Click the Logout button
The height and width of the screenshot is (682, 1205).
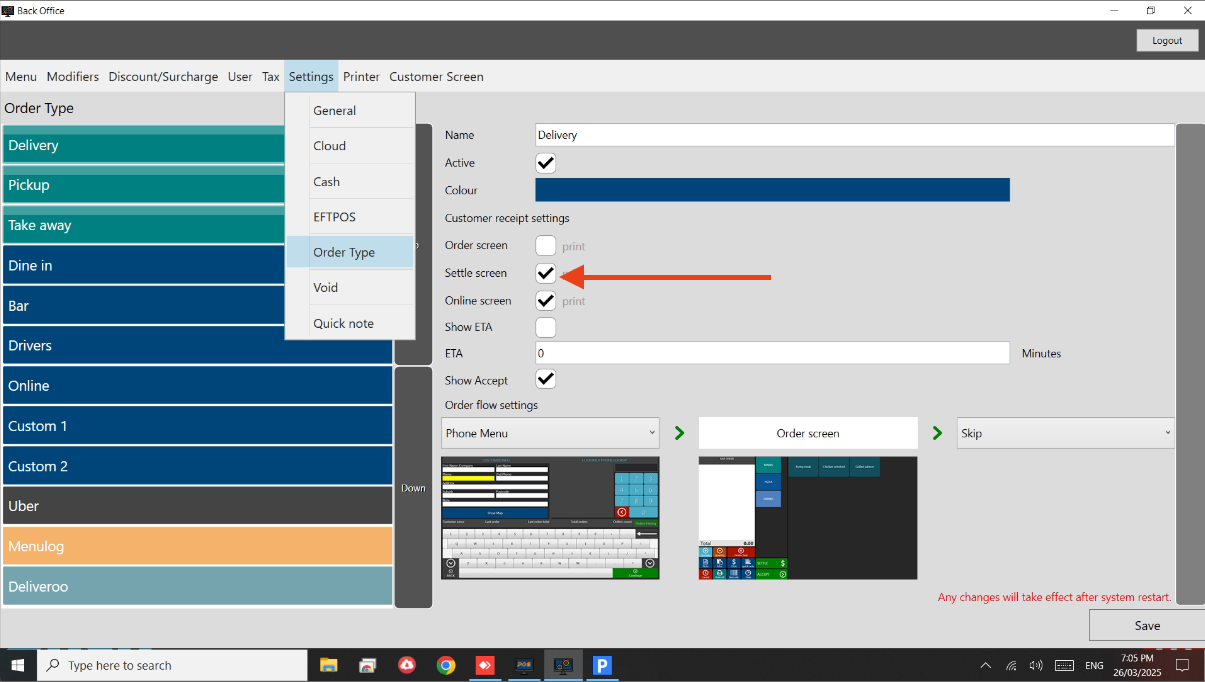(1167, 40)
